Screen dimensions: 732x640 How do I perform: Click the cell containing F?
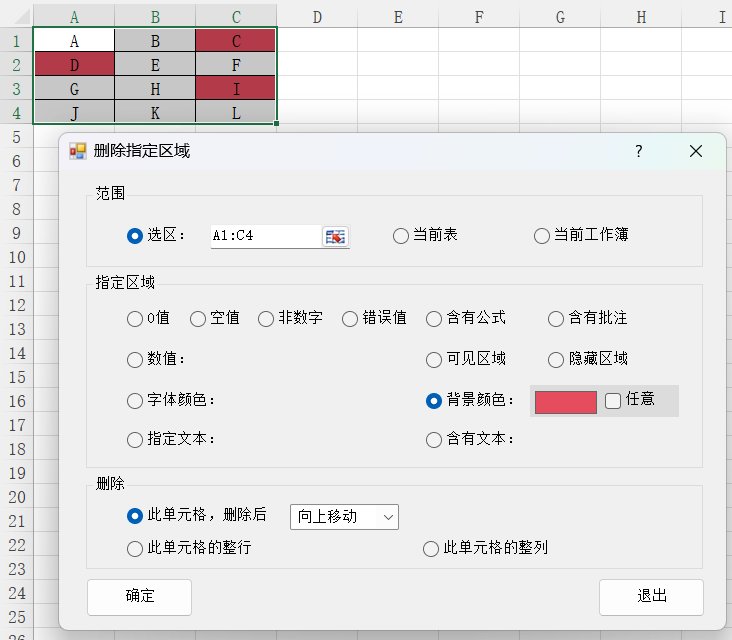(236, 64)
